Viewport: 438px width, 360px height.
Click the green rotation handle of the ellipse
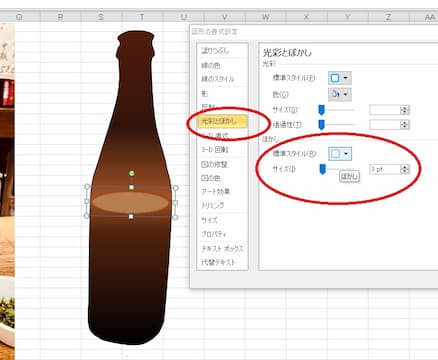[x=132, y=173]
